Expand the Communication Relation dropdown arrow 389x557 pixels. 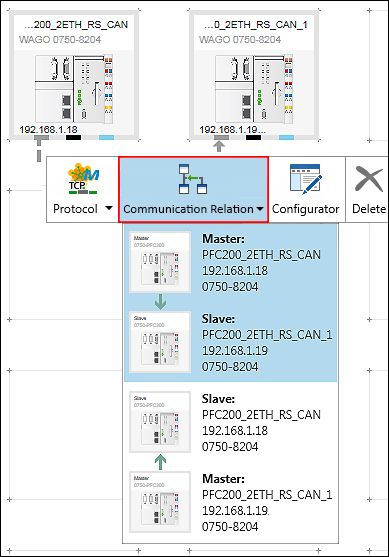260,209
